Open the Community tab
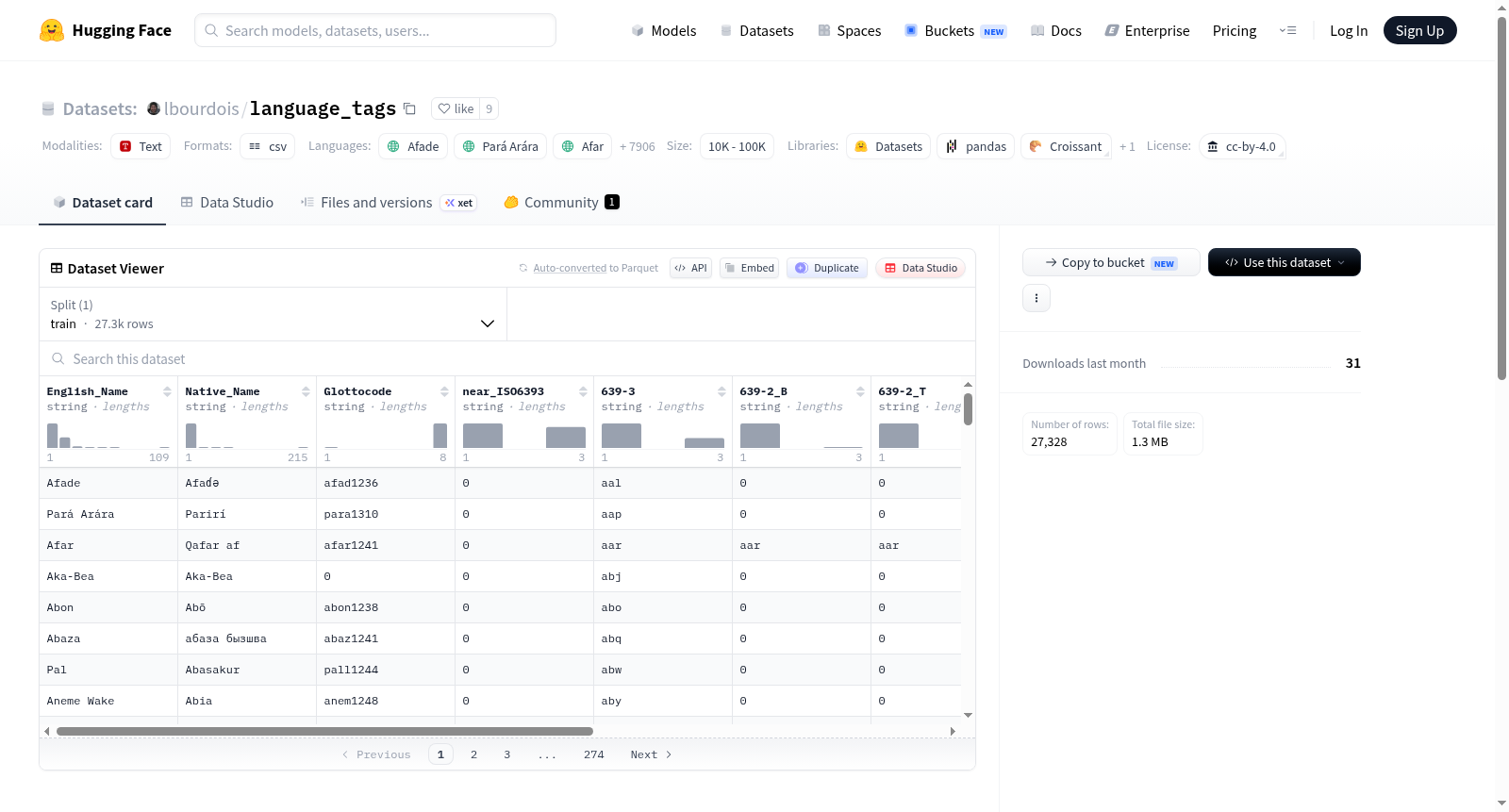 561,202
